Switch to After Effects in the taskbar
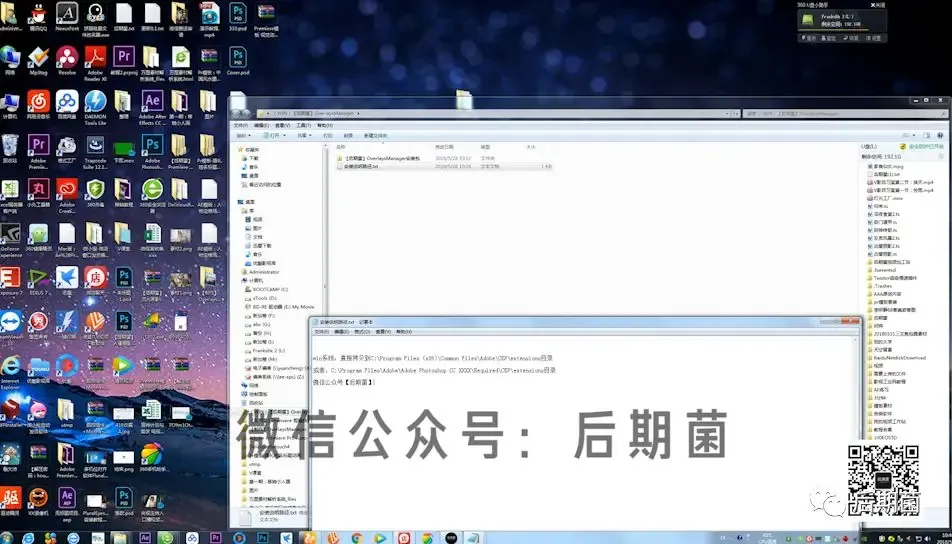This screenshot has height=544, width=952. (x=145, y=537)
